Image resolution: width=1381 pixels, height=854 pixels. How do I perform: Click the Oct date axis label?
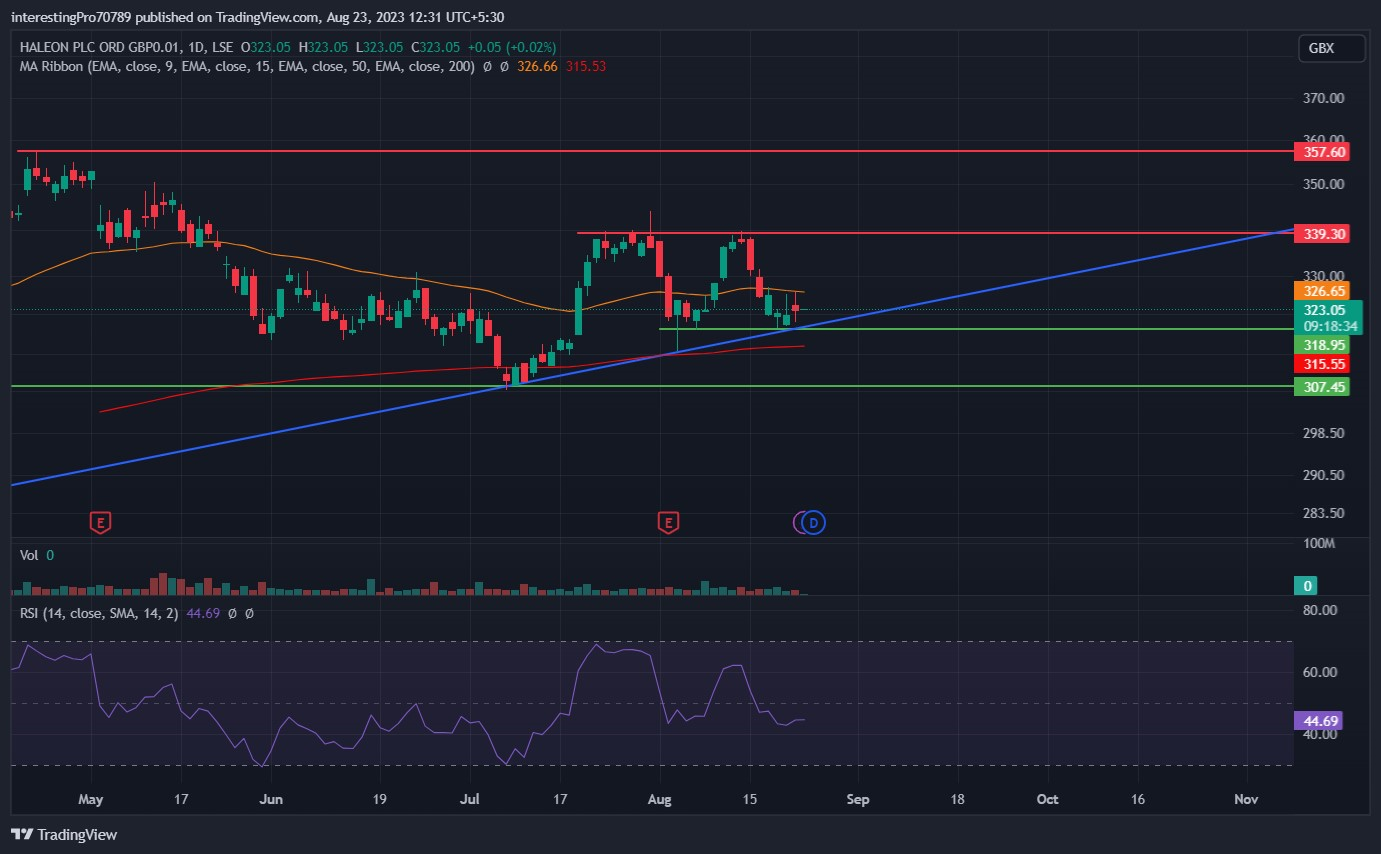[x=1047, y=799]
